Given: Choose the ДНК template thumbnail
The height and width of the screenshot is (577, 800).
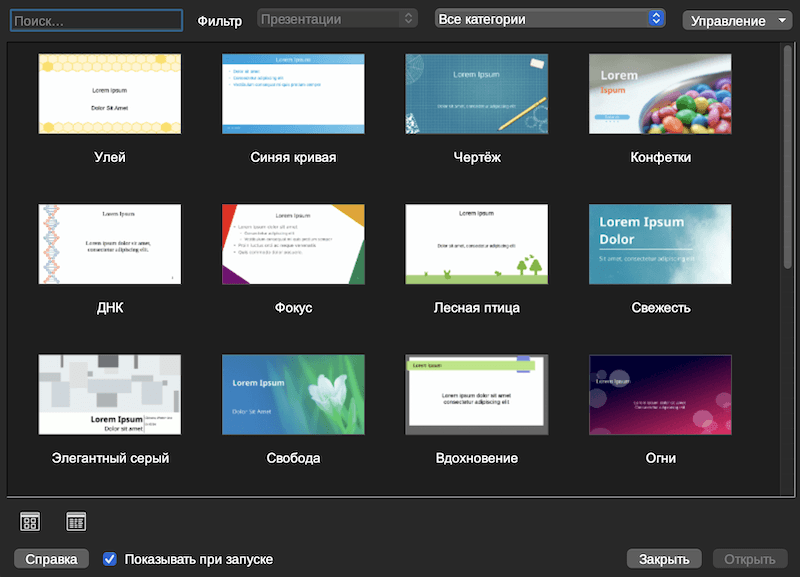Looking at the screenshot, I should click(110, 245).
